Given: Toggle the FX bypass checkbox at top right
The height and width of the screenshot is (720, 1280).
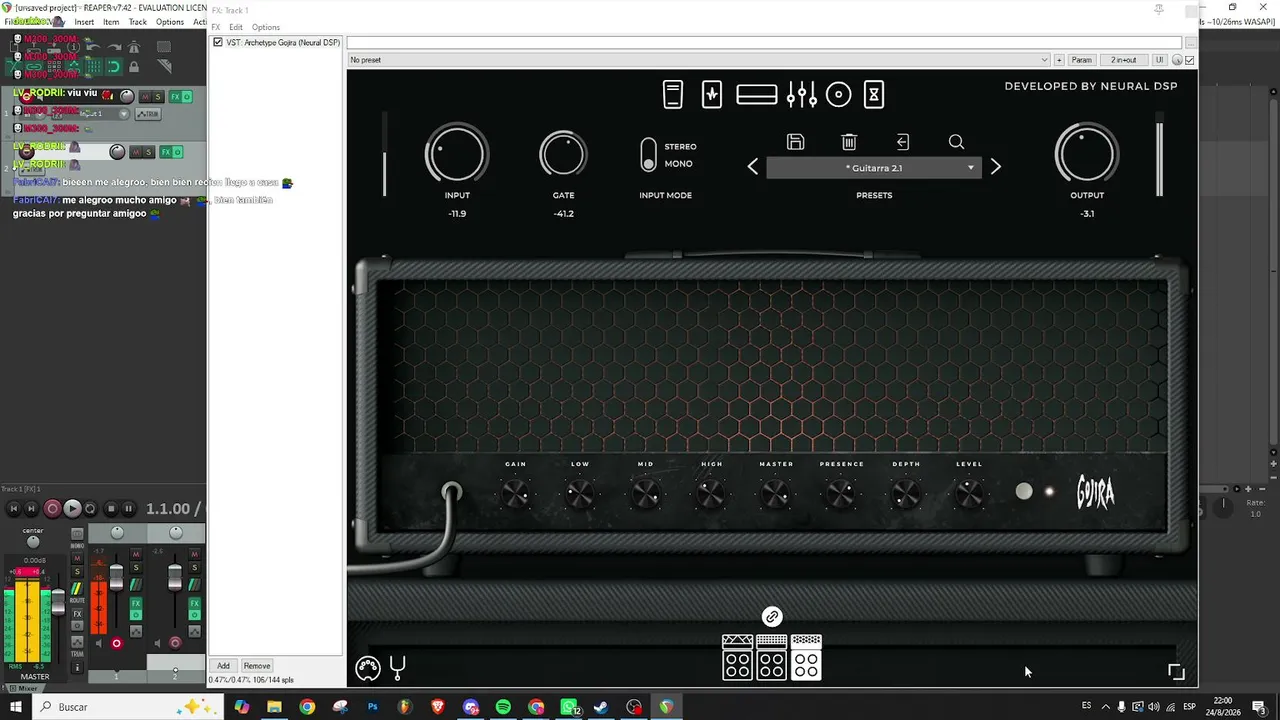Looking at the screenshot, I should click(x=1189, y=60).
